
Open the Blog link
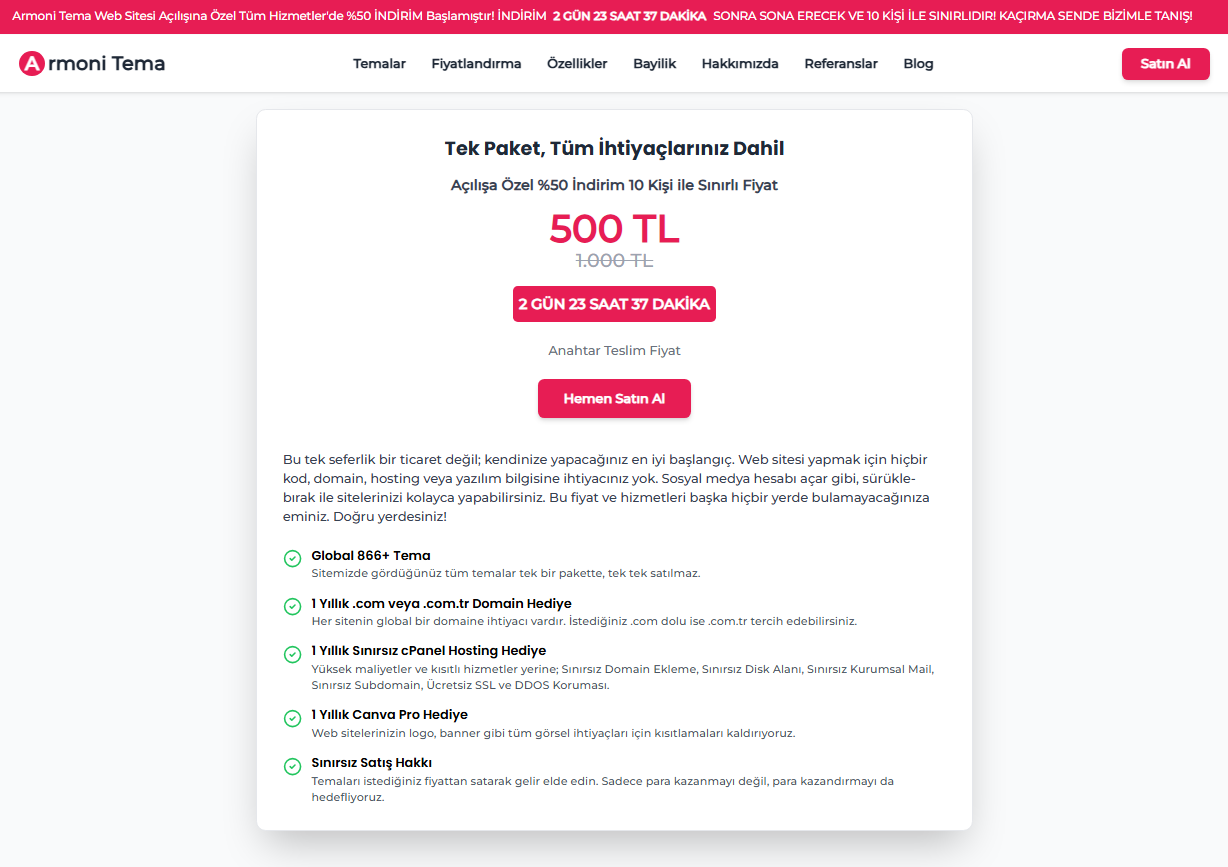(918, 64)
